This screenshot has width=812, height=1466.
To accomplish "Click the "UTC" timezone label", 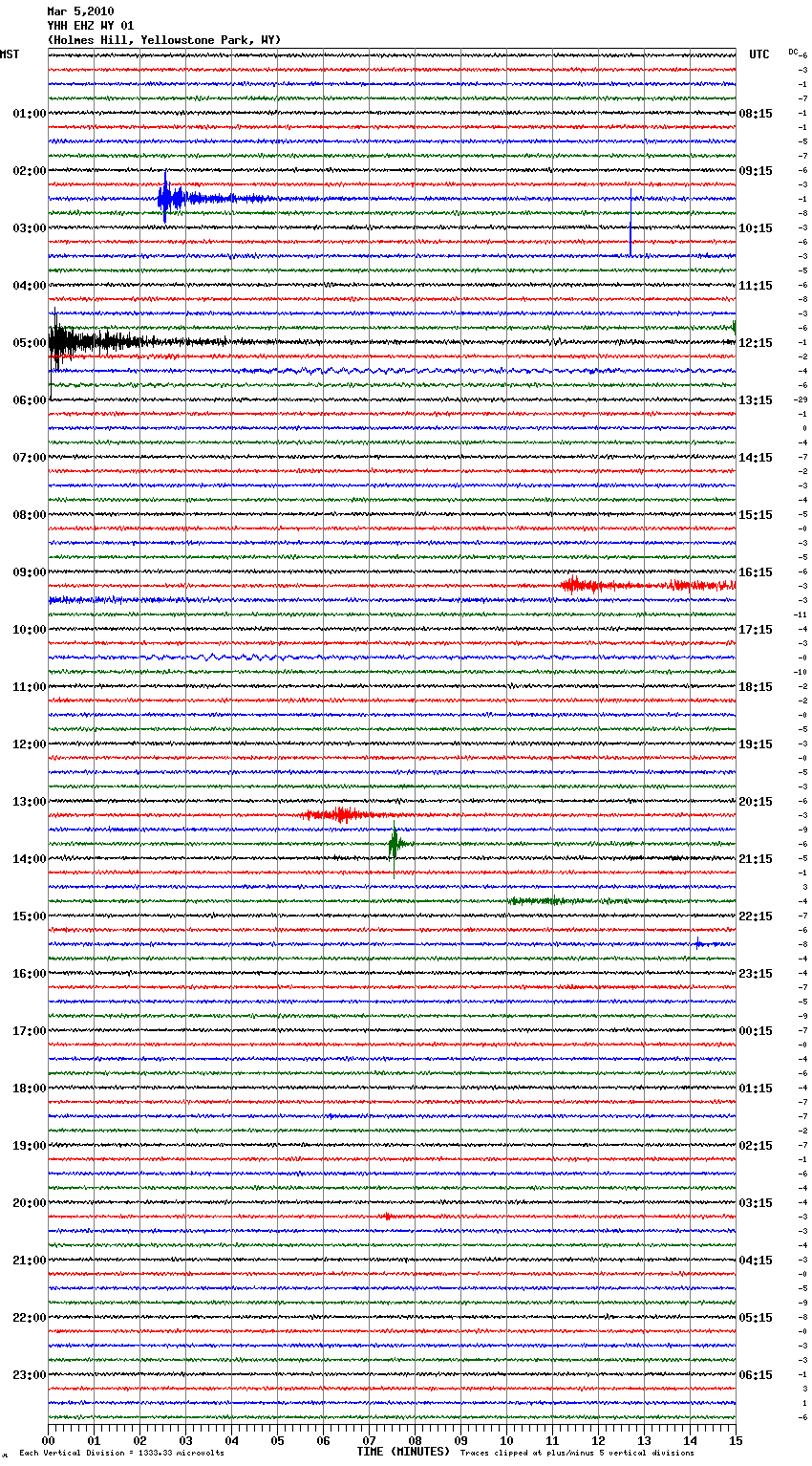I will [759, 54].
